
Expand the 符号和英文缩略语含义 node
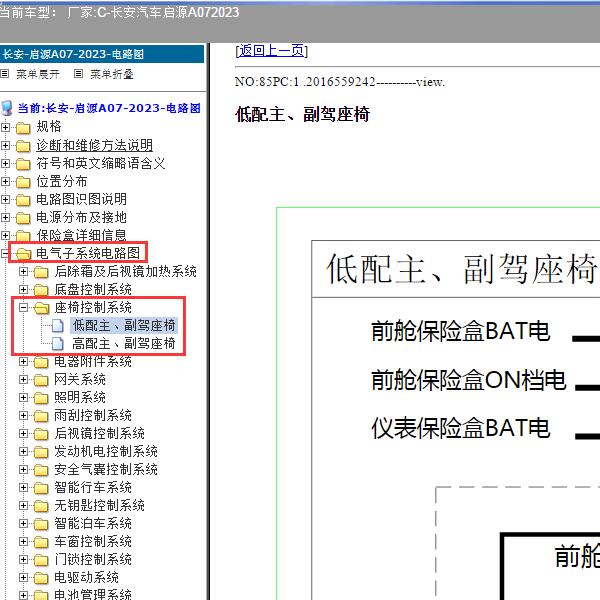click(x=5, y=163)
